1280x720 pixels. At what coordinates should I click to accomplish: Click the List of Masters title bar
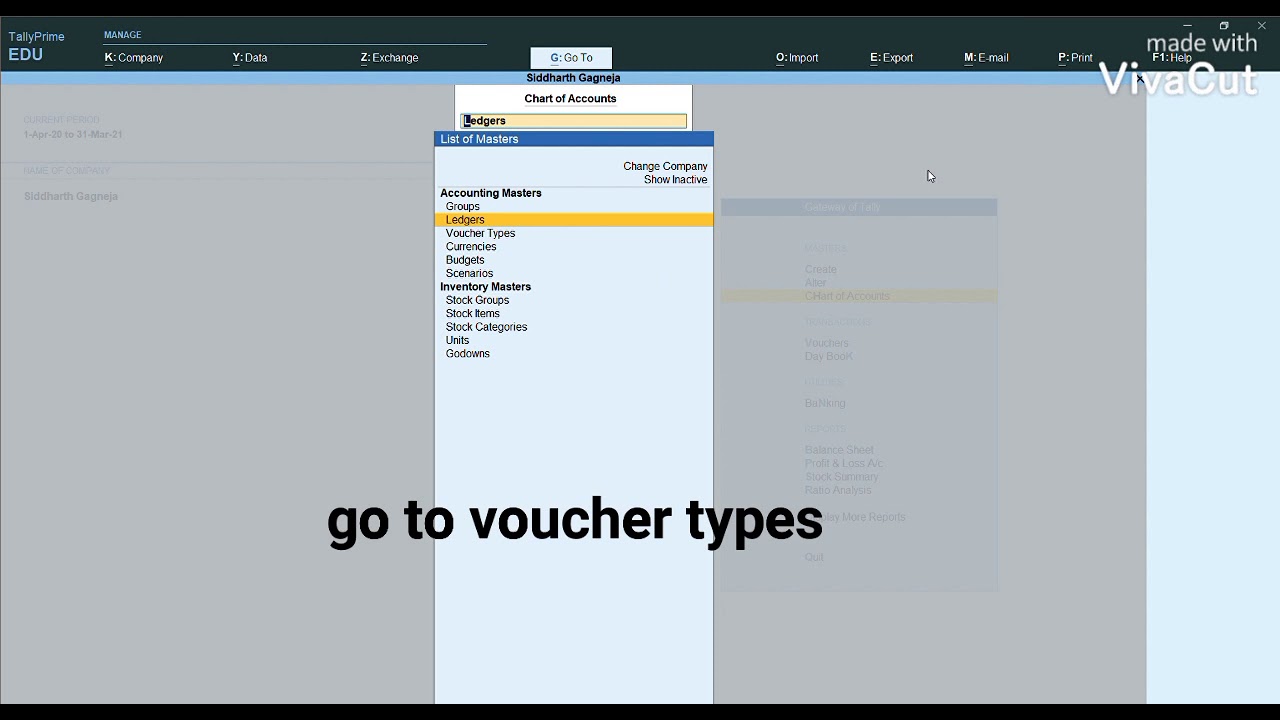[574, 139]
